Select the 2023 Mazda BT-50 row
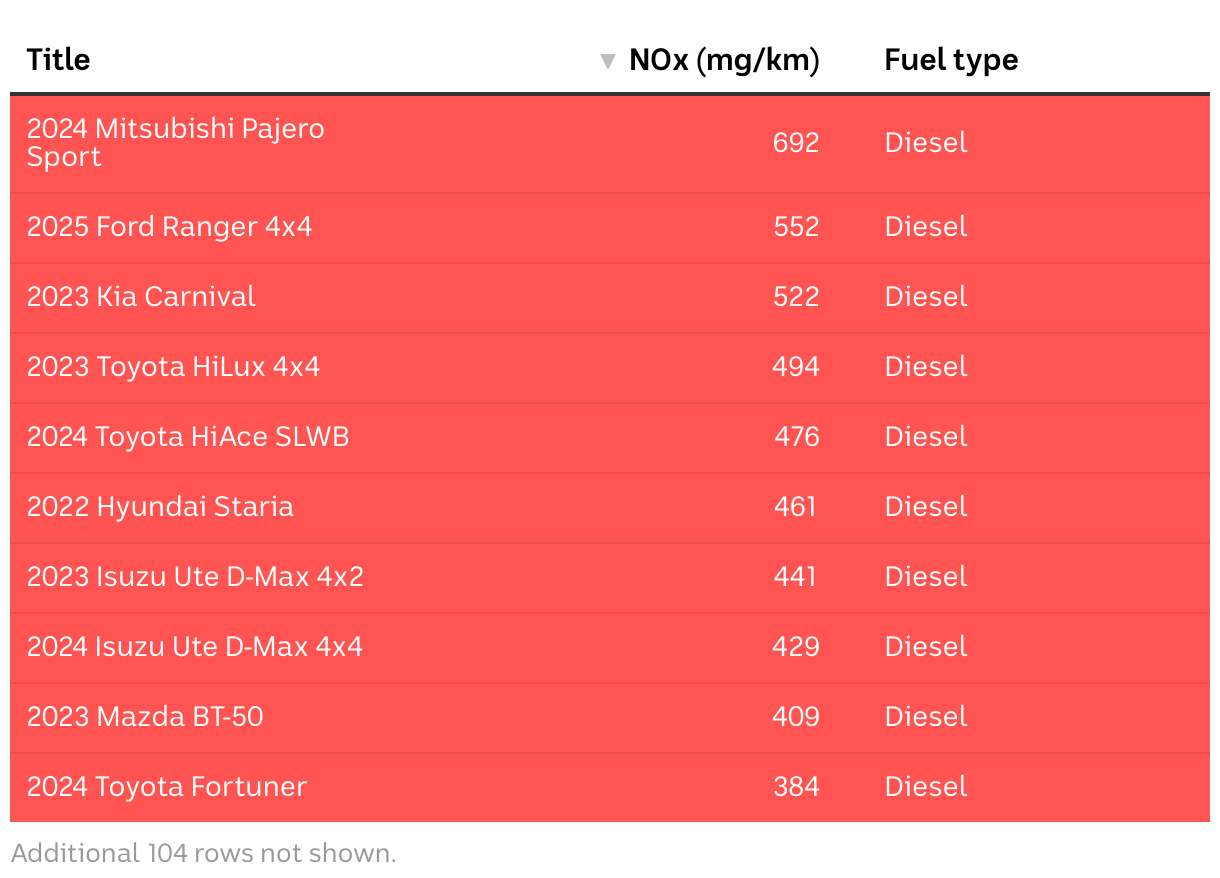Image resolution: width=1220 pixels, height=878 pixels. (146, 717)
